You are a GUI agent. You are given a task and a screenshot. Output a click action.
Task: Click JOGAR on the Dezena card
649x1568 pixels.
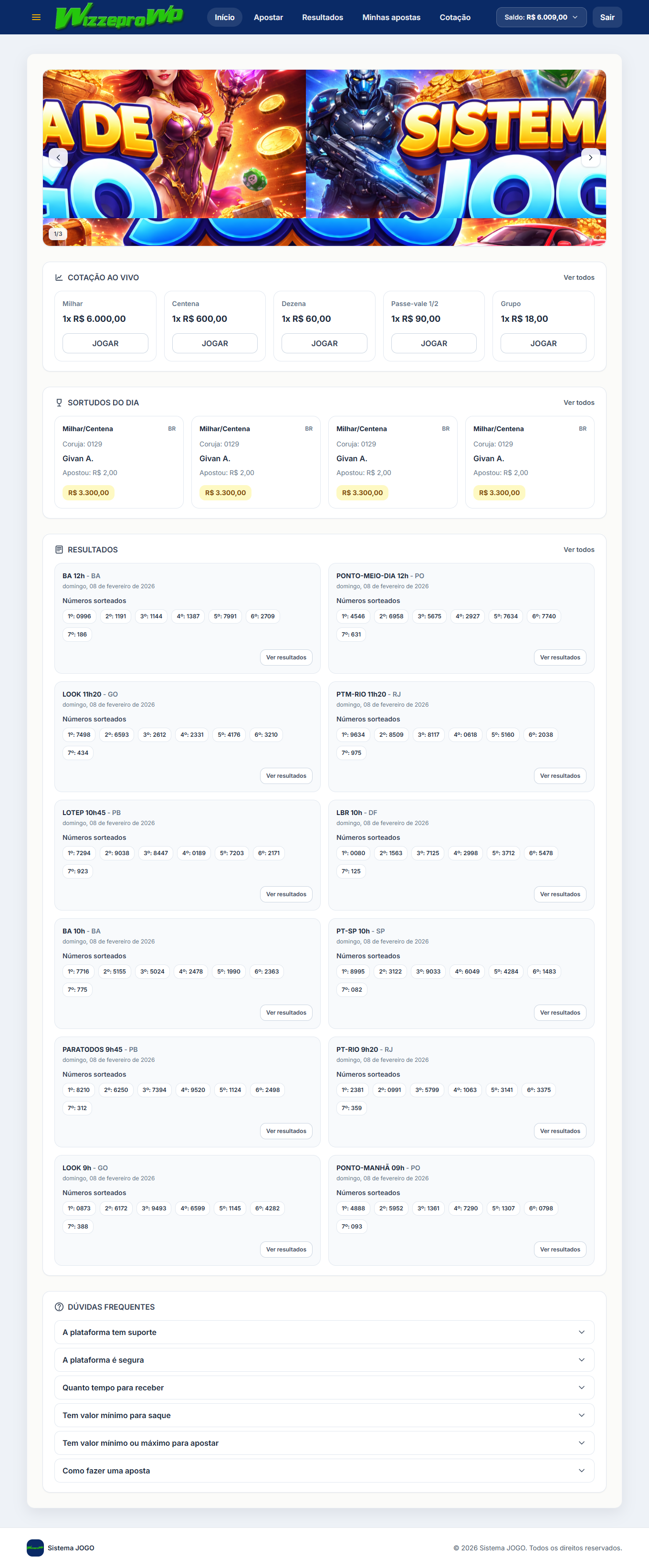coord(324,343)
